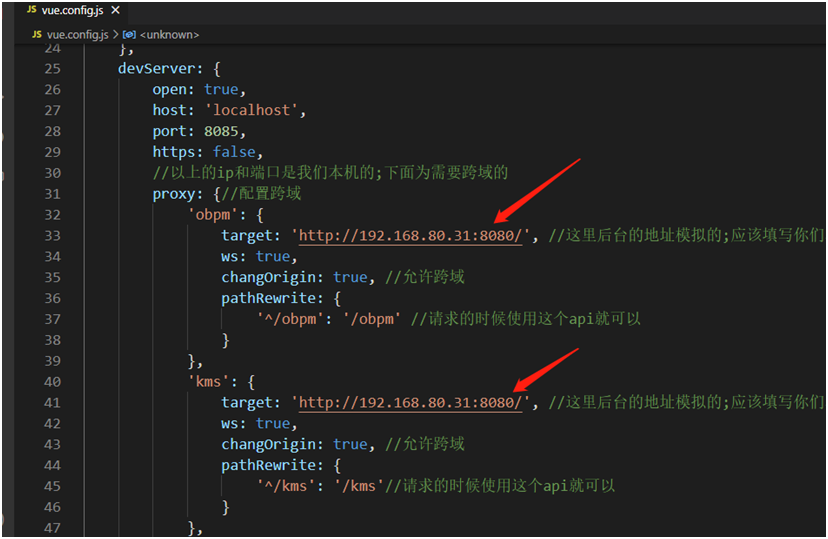Image resolution: width=828 pixels, height=539 pixels.
Task: Click the 'localhost' host value
Action: pos(251,110)
